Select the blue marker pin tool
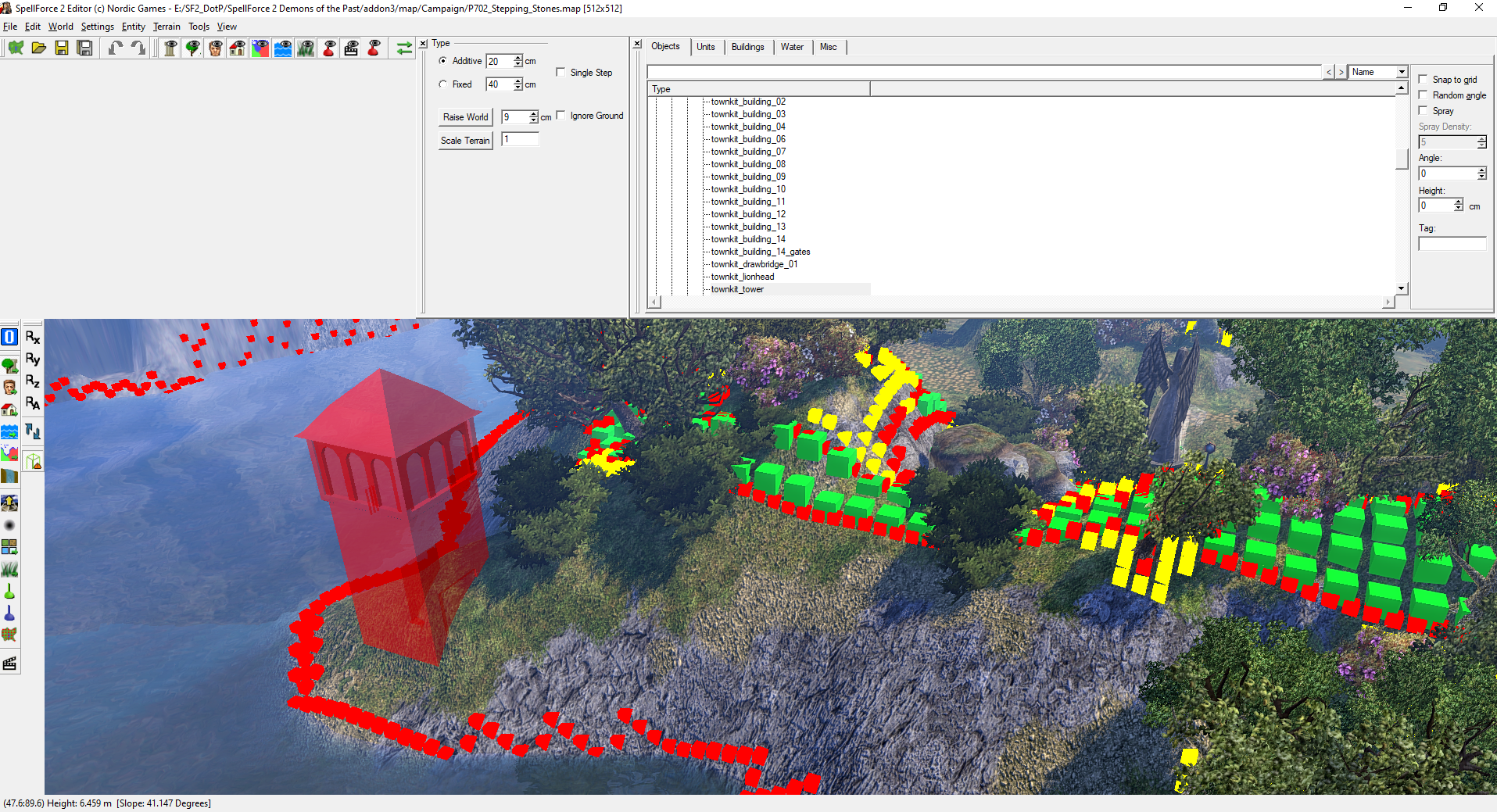Image resolution: width=1497 pixels, height=812 pixels. [x=9, y=613]
